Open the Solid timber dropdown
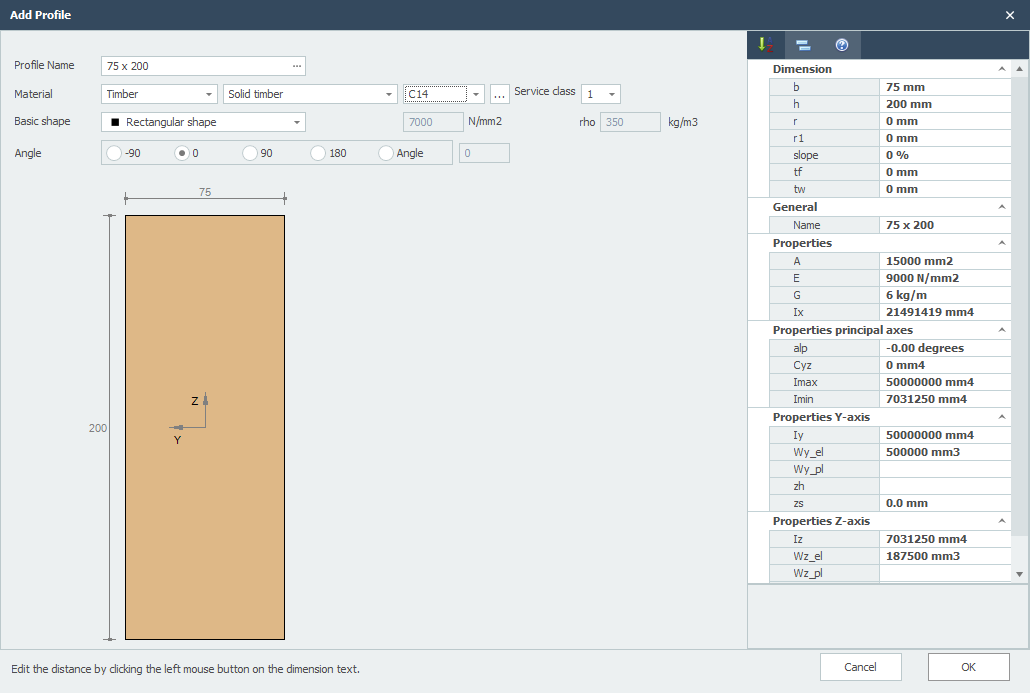The height and width of the screenshot is (693, 1030). point(388,93)
